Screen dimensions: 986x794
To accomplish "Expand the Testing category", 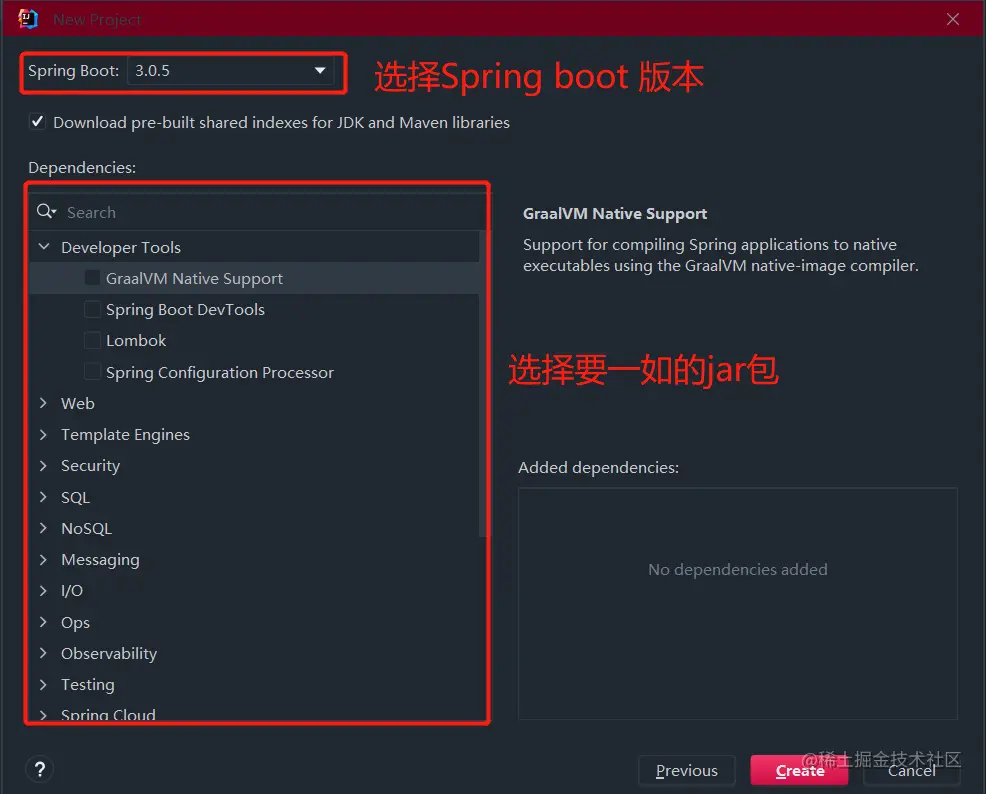I will pyautogui.click(x=43, y=684).
